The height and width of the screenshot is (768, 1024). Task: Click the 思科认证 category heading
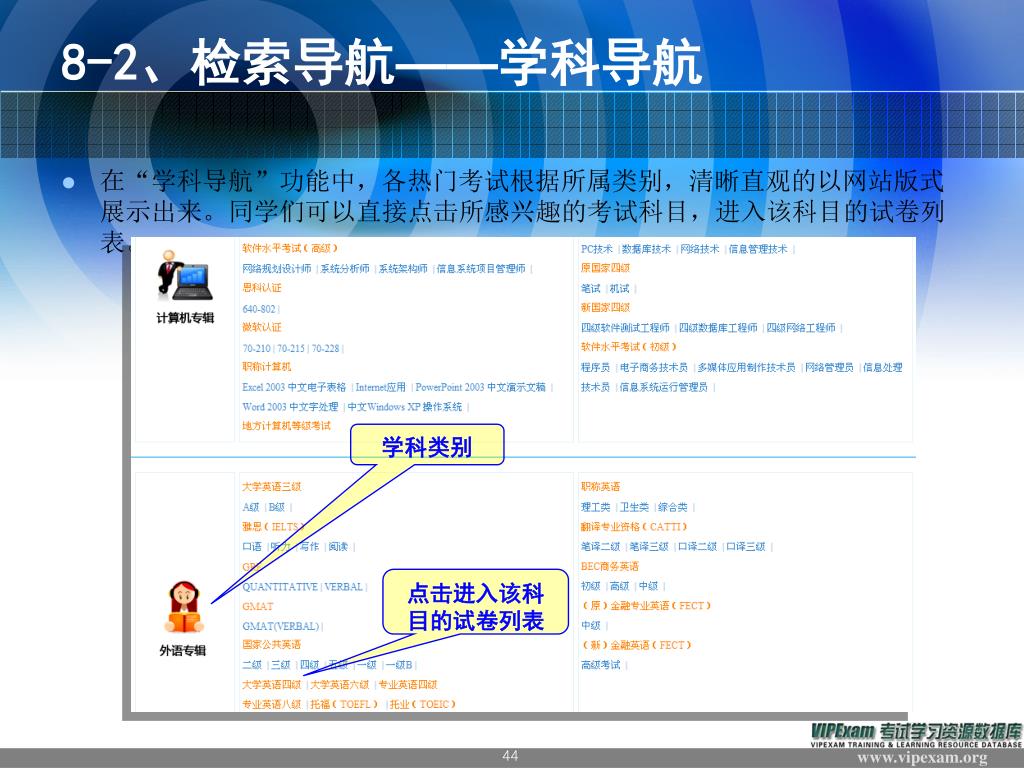261,288
